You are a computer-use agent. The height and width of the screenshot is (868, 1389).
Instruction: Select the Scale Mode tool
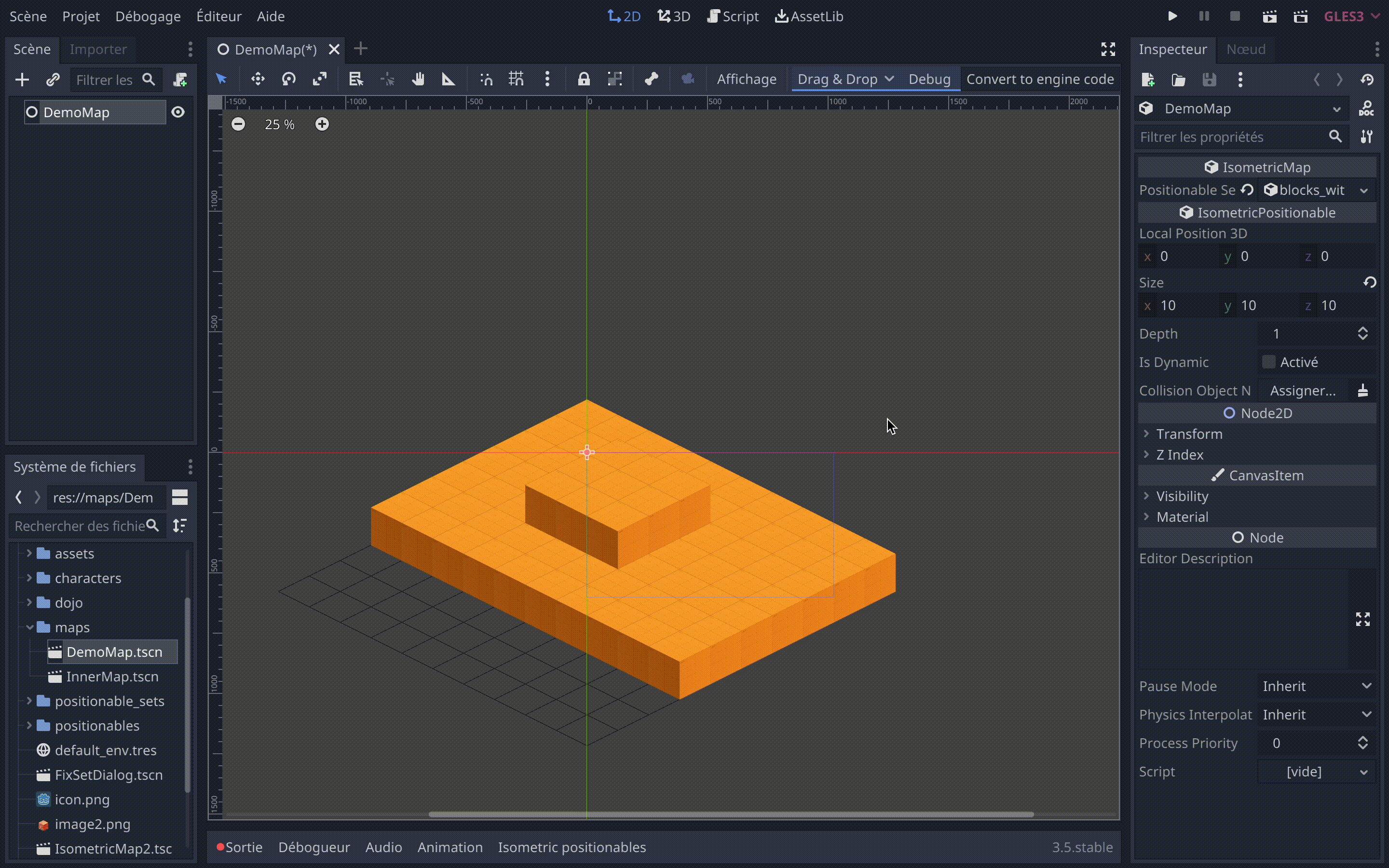320,79
